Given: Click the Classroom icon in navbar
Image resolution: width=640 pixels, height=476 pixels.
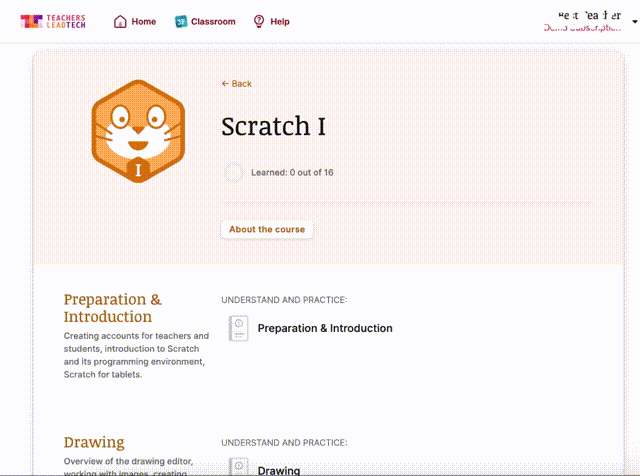Looking at the screenshot, I should click(x=181, y=21).
